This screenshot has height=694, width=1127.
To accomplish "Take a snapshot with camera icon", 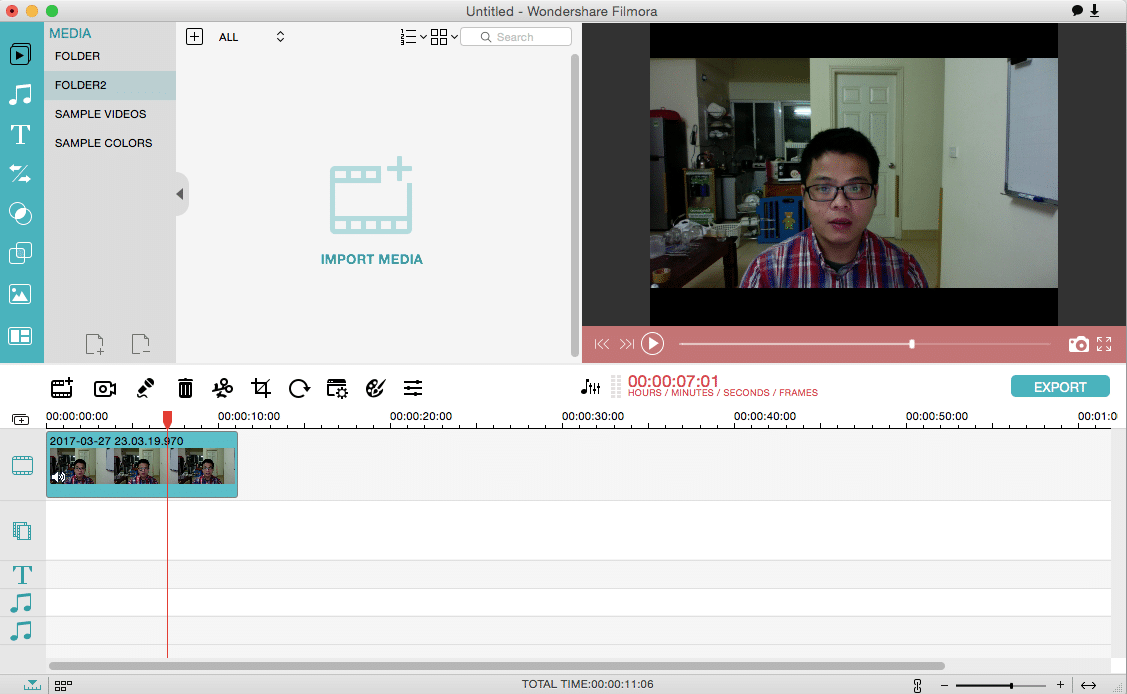I will (x=1078, y=344).
